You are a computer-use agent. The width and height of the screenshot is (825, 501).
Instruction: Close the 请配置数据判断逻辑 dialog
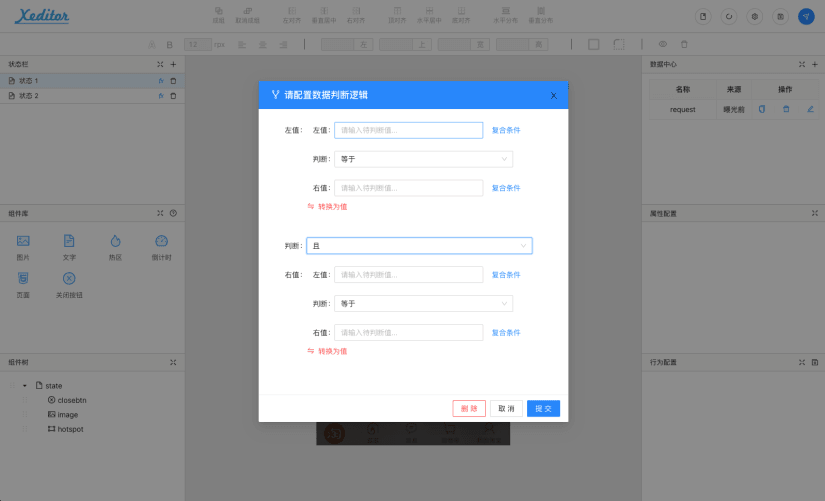click(554, 96)
